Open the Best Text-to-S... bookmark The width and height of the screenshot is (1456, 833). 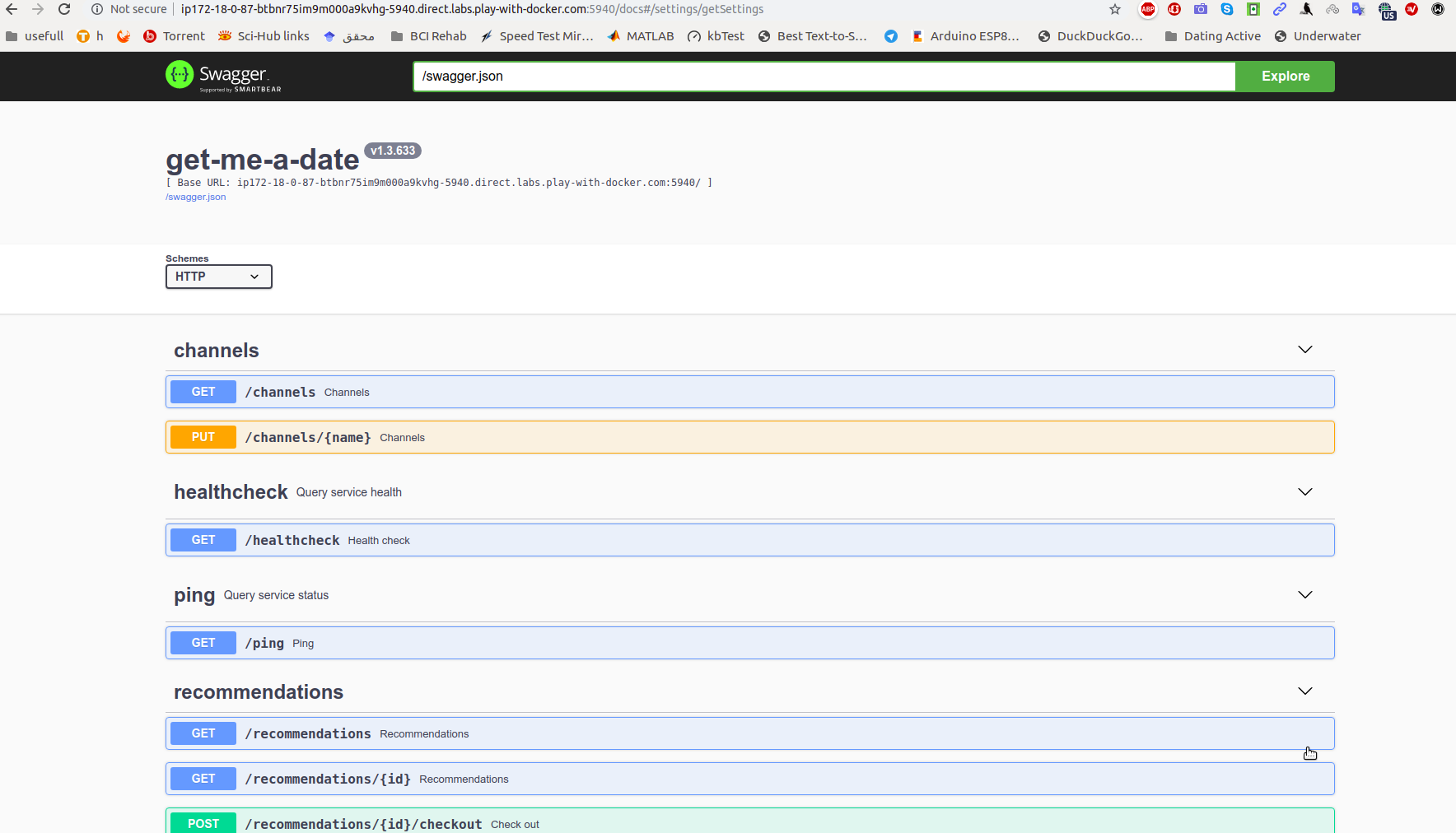[813, 36]
